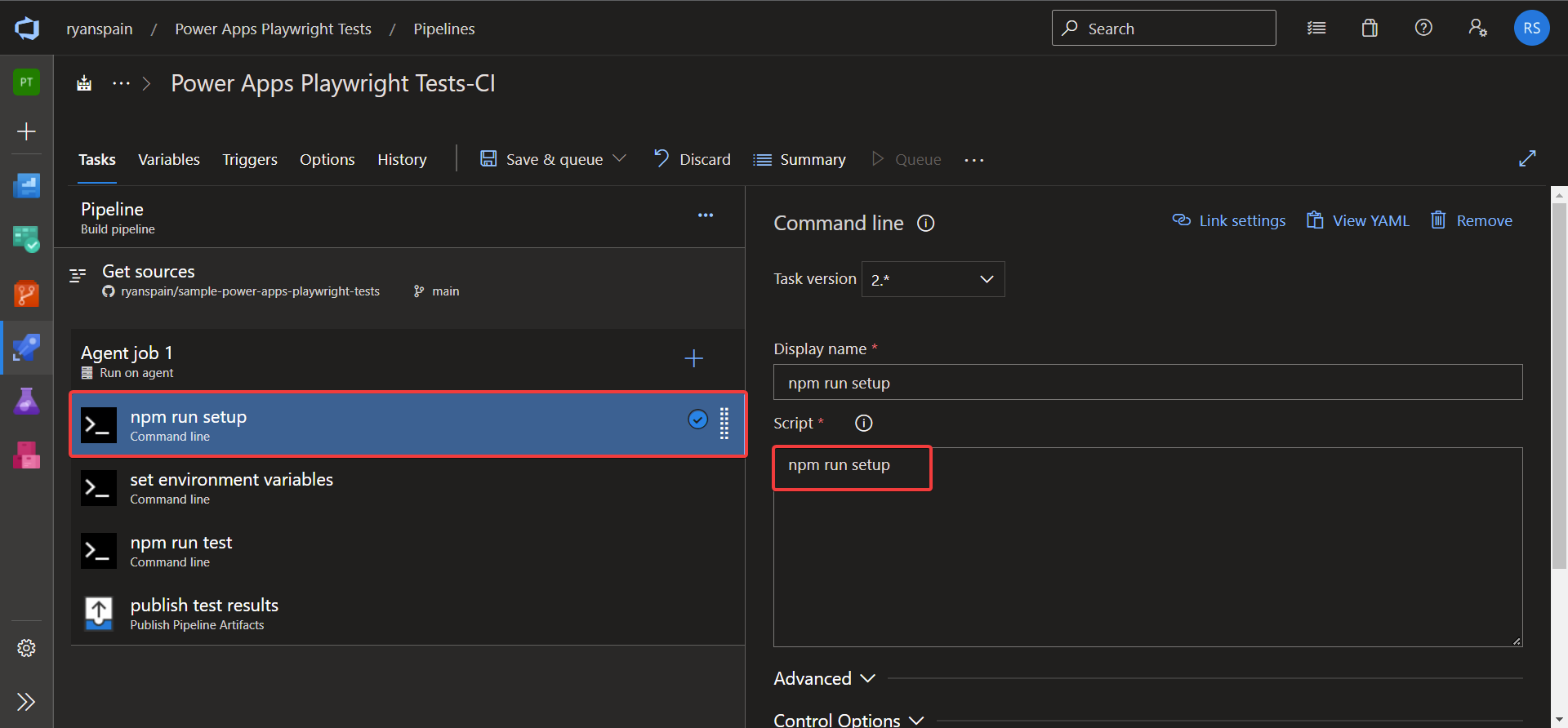Open the PT project avatar
This screenshot has height=728, width=1568.
(26, 82)
